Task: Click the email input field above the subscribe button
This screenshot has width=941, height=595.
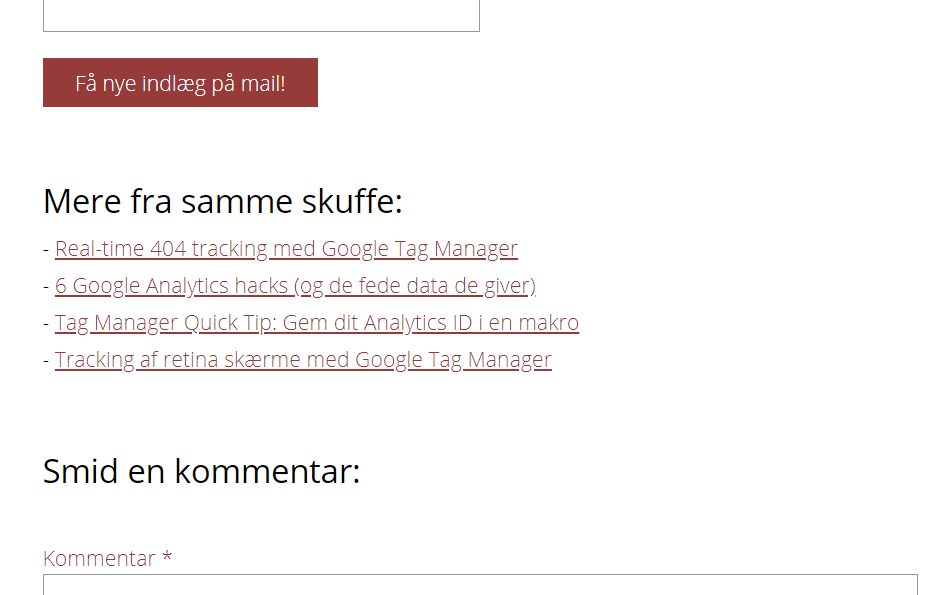Action: point(261,16)
